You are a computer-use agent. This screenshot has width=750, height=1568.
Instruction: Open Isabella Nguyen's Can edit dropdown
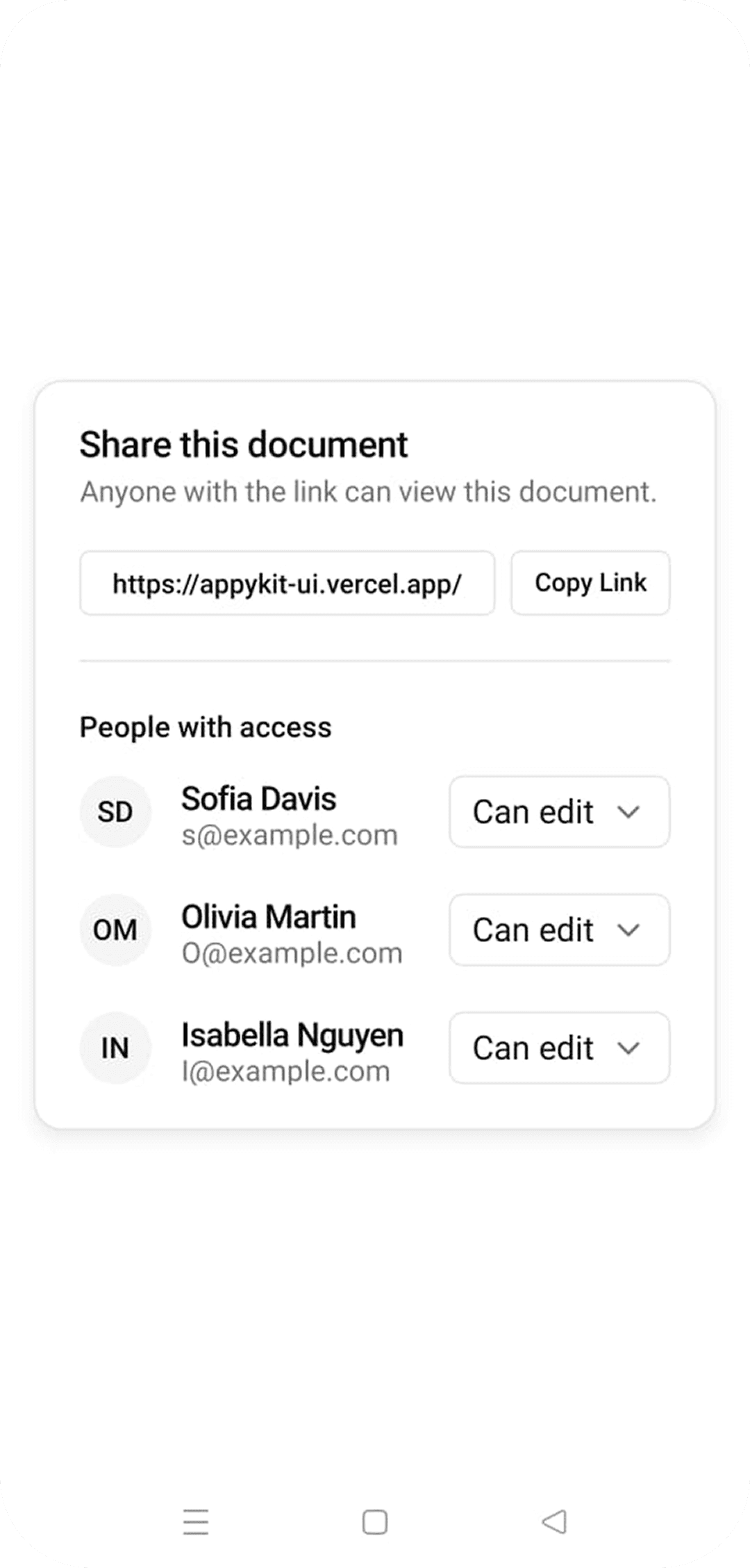click(560, 1048)
